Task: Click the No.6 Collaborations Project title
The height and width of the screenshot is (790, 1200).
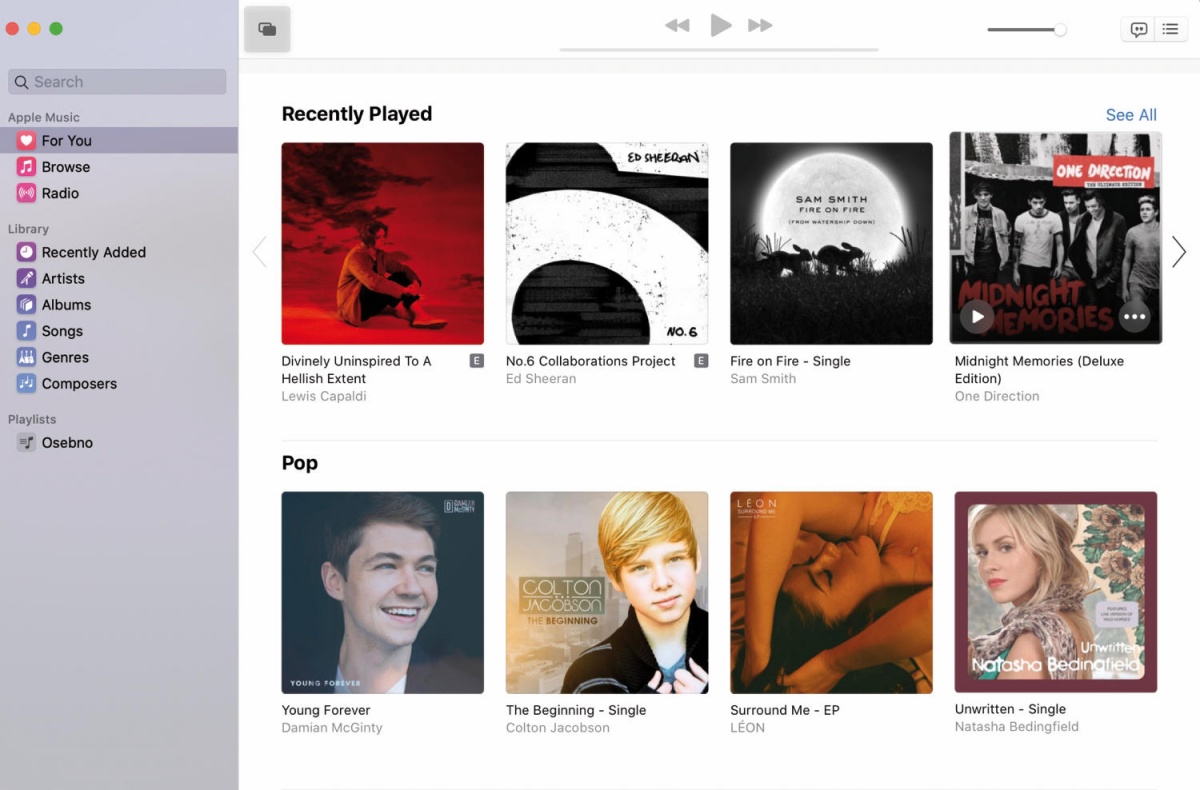Action: pos(591,361)
